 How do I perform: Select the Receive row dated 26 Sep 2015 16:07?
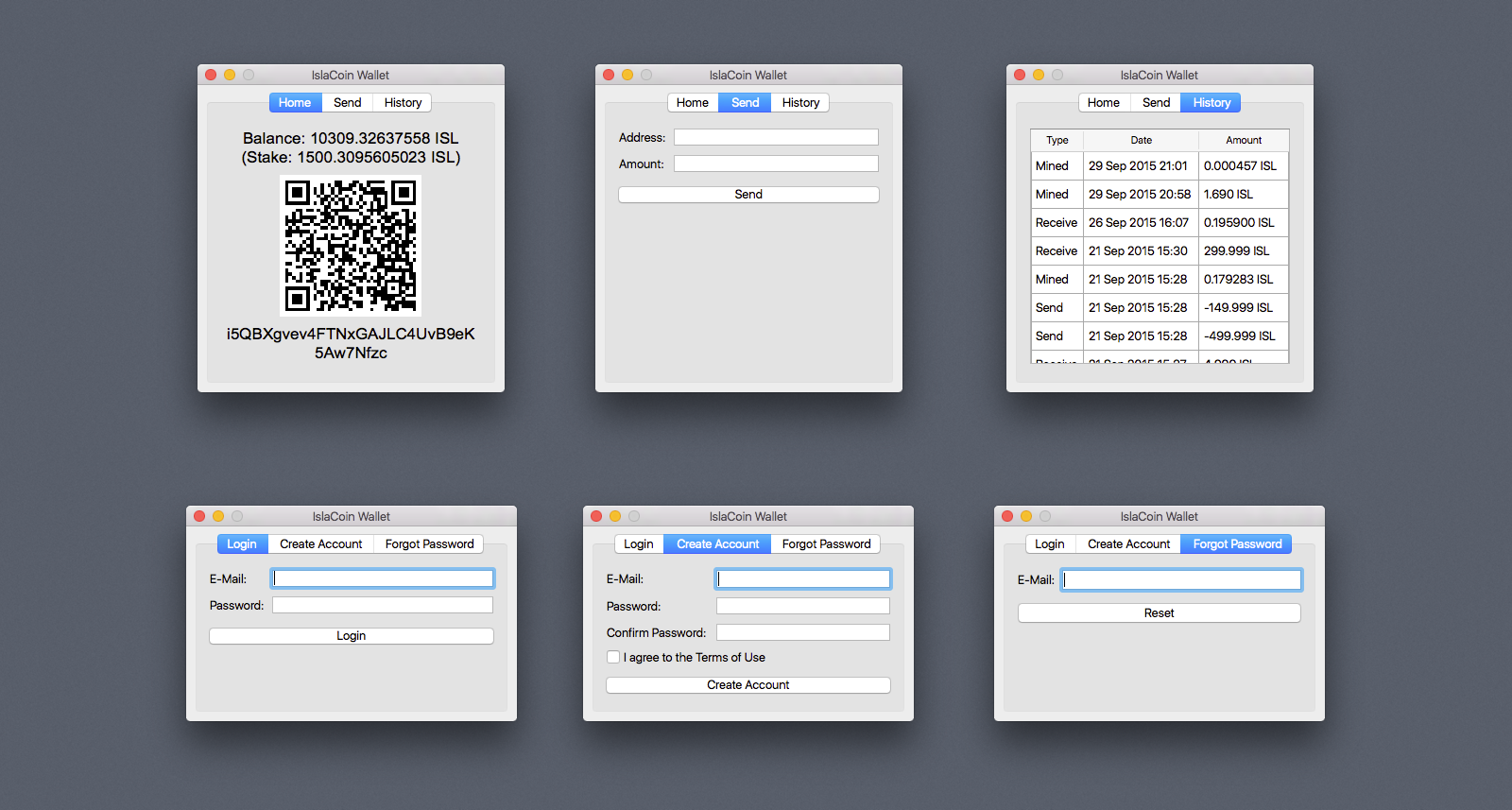(1160, 222)
